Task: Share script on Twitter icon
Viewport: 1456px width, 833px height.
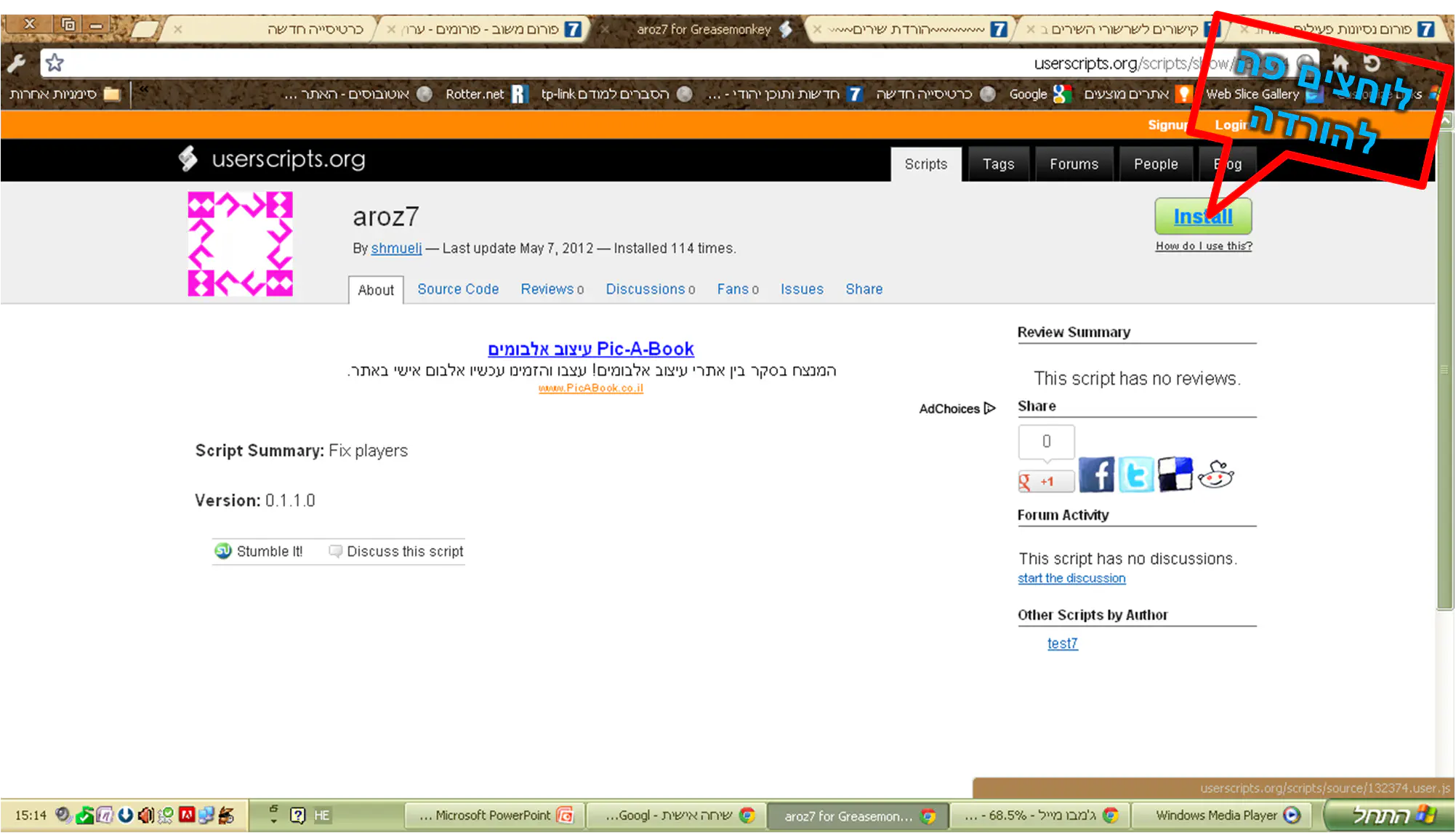Action: (x=1136, y=475)
